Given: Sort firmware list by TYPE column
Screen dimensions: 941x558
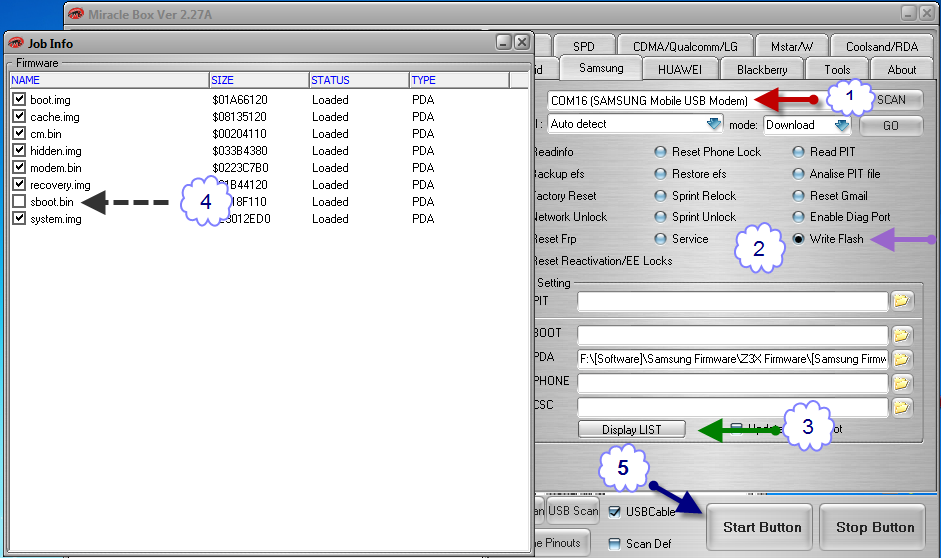Looking at the screenshot, I should (459, 80).
